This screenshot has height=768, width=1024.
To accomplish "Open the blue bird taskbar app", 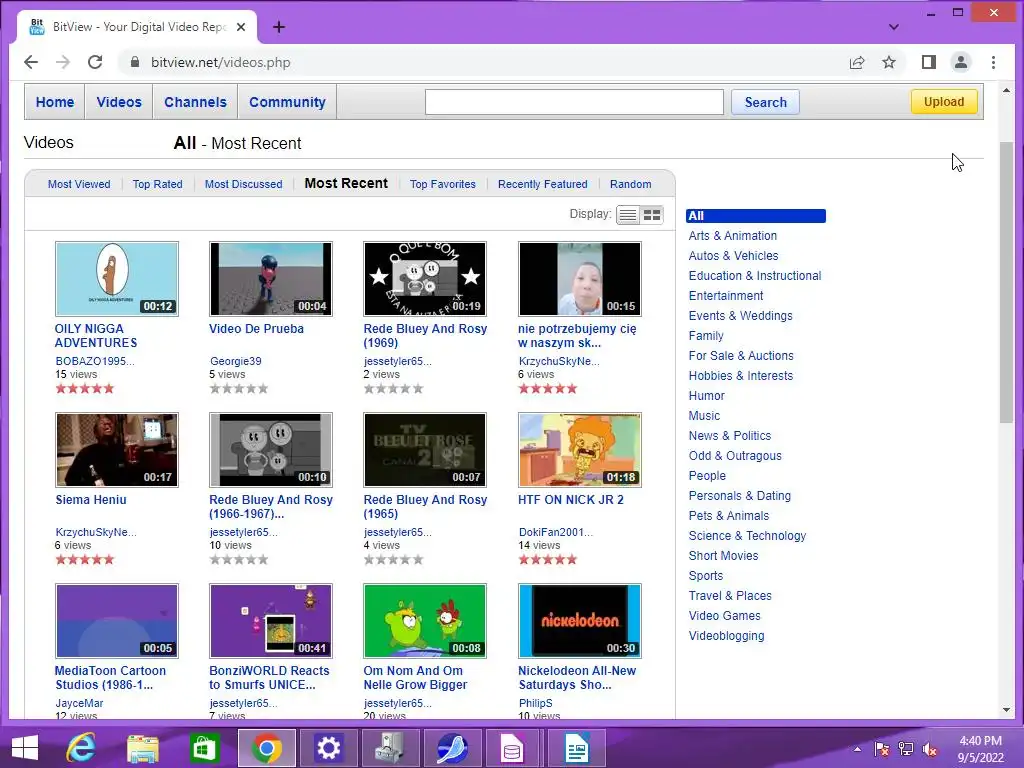I will click(x=452, y=748).
